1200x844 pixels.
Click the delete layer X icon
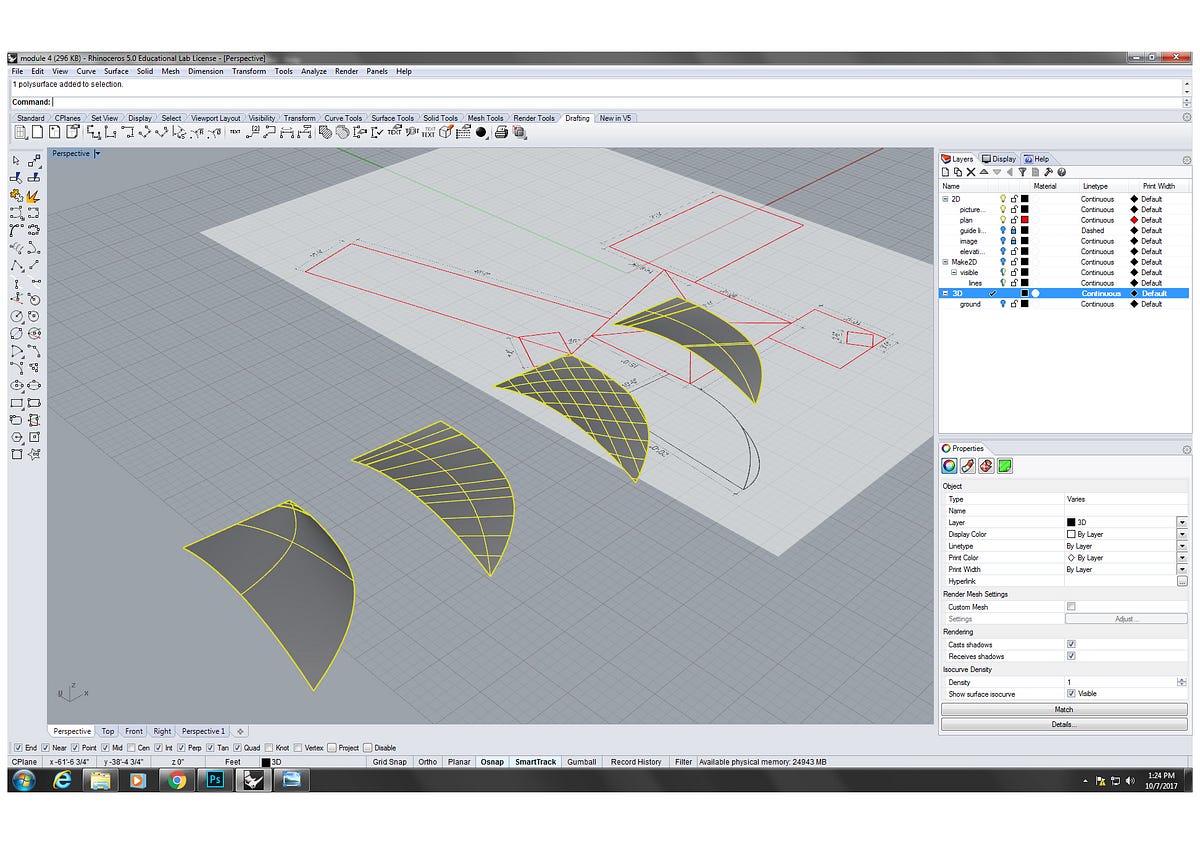point(971,172)
